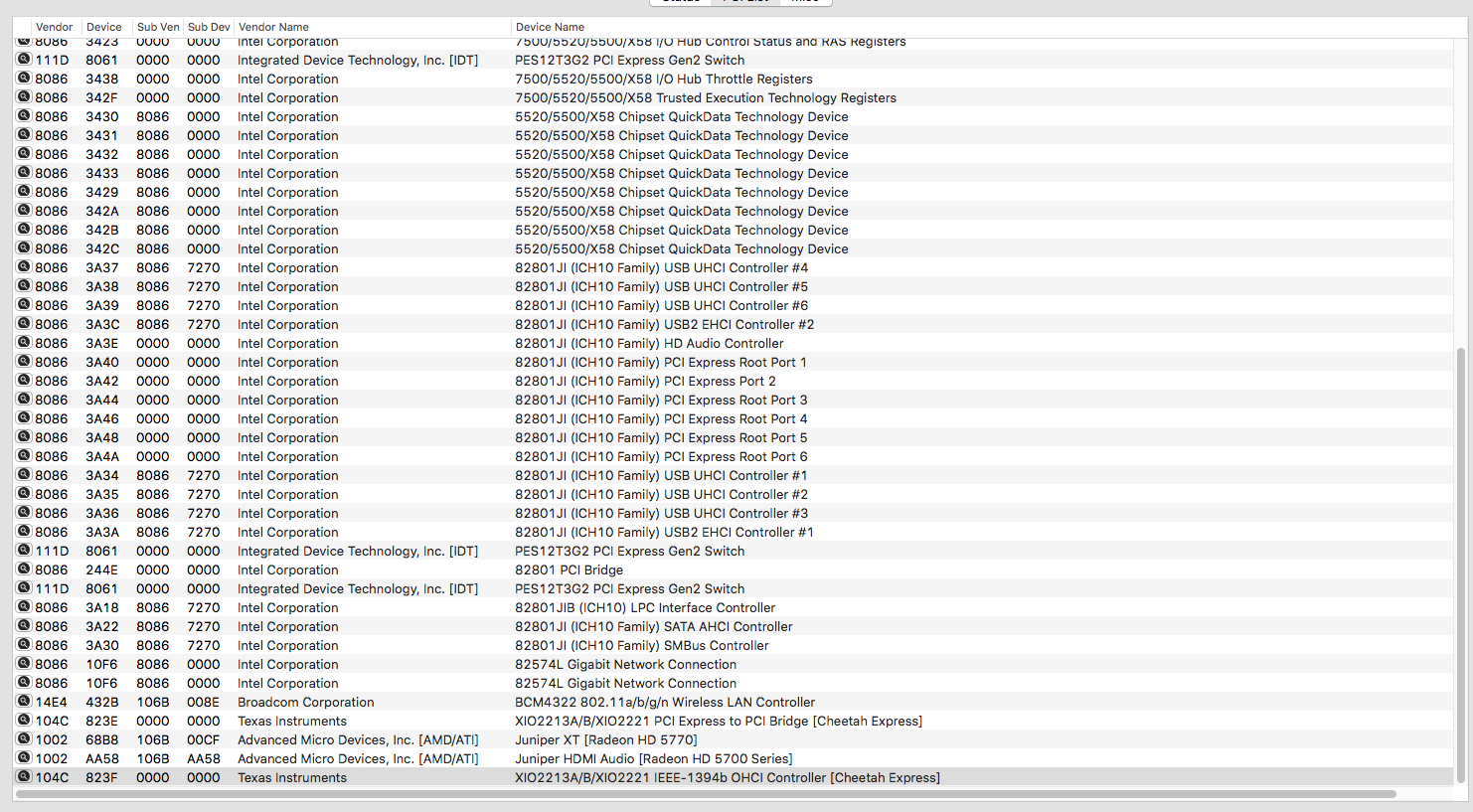Screen dimensions: 1473x812
Task: Click the search icon on the 3429 row
Action: [24, 191]
